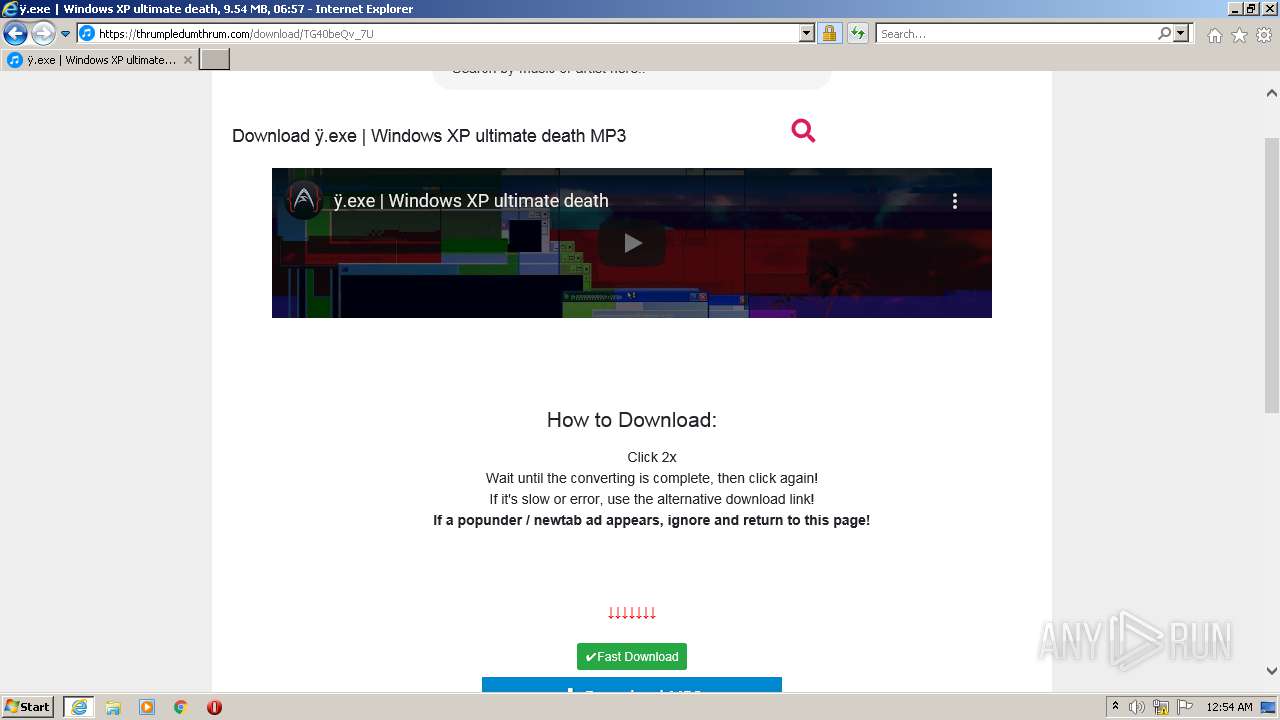Open the Favorites star icon
Viewport: 1280px width, 720px height.
coord(1239,35)
